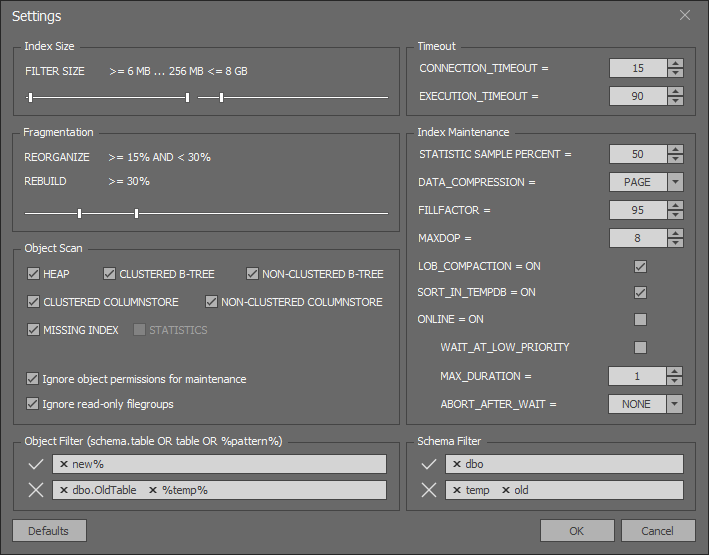709x555 pixels.
Task: Reset settings with the Defaults button
Action: click(49, 531)
